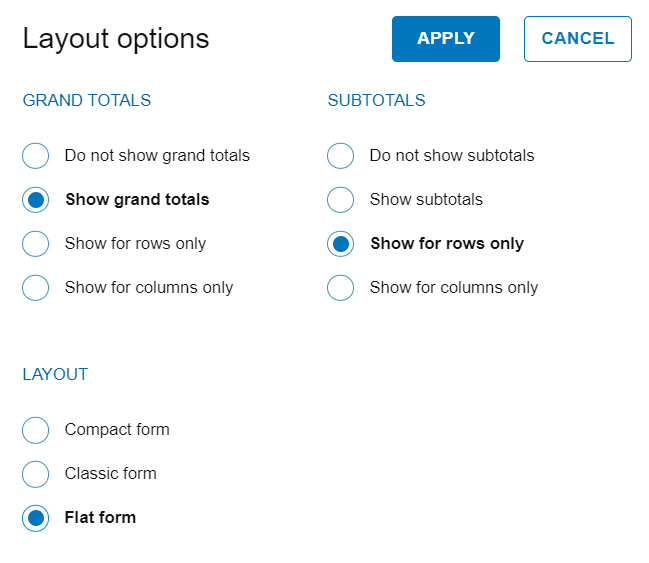Click the bold 'Show grand totals' label text
649x563 pixels.
(x=137, y=200)
